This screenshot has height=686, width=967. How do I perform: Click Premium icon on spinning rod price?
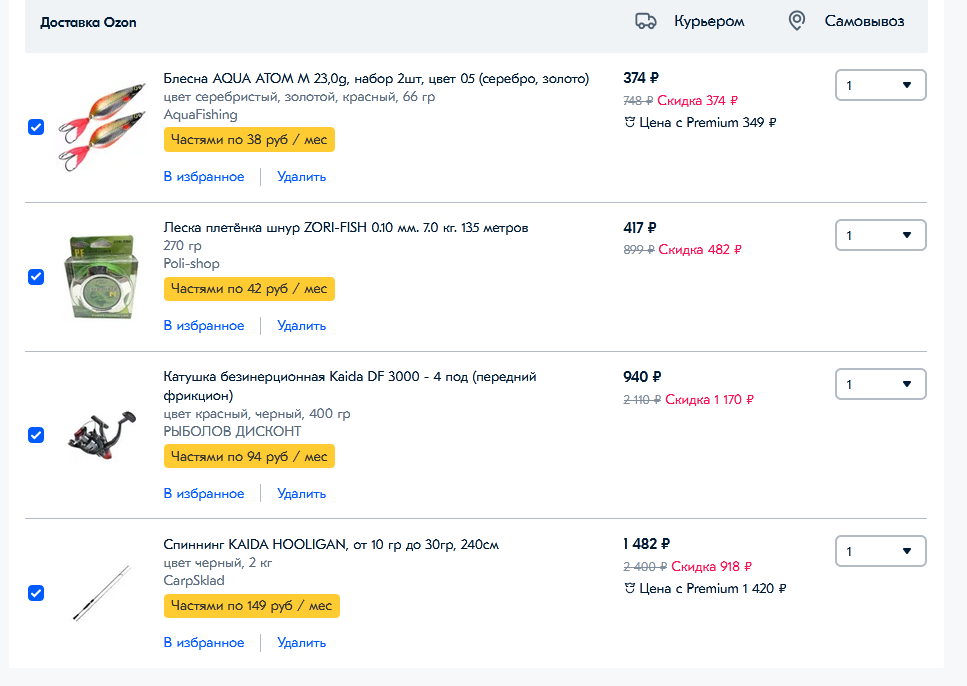click(x=629, y=589)
